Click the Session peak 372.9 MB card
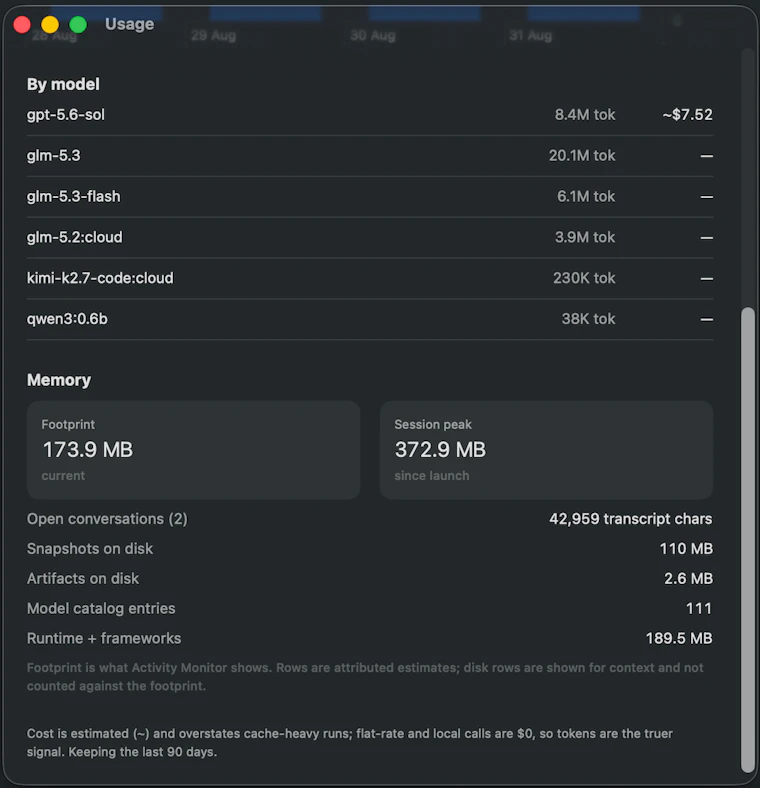Screen dimensions: 760x788 click(x=546, y=450)
